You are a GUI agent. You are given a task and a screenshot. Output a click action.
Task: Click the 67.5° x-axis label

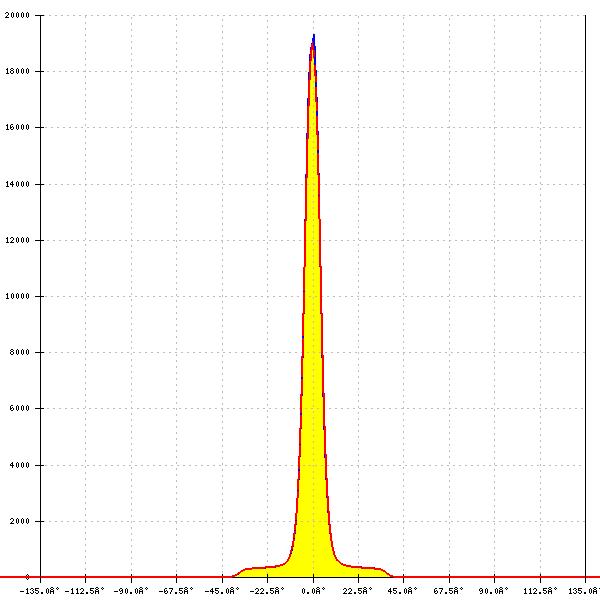[x=448, y=591]
